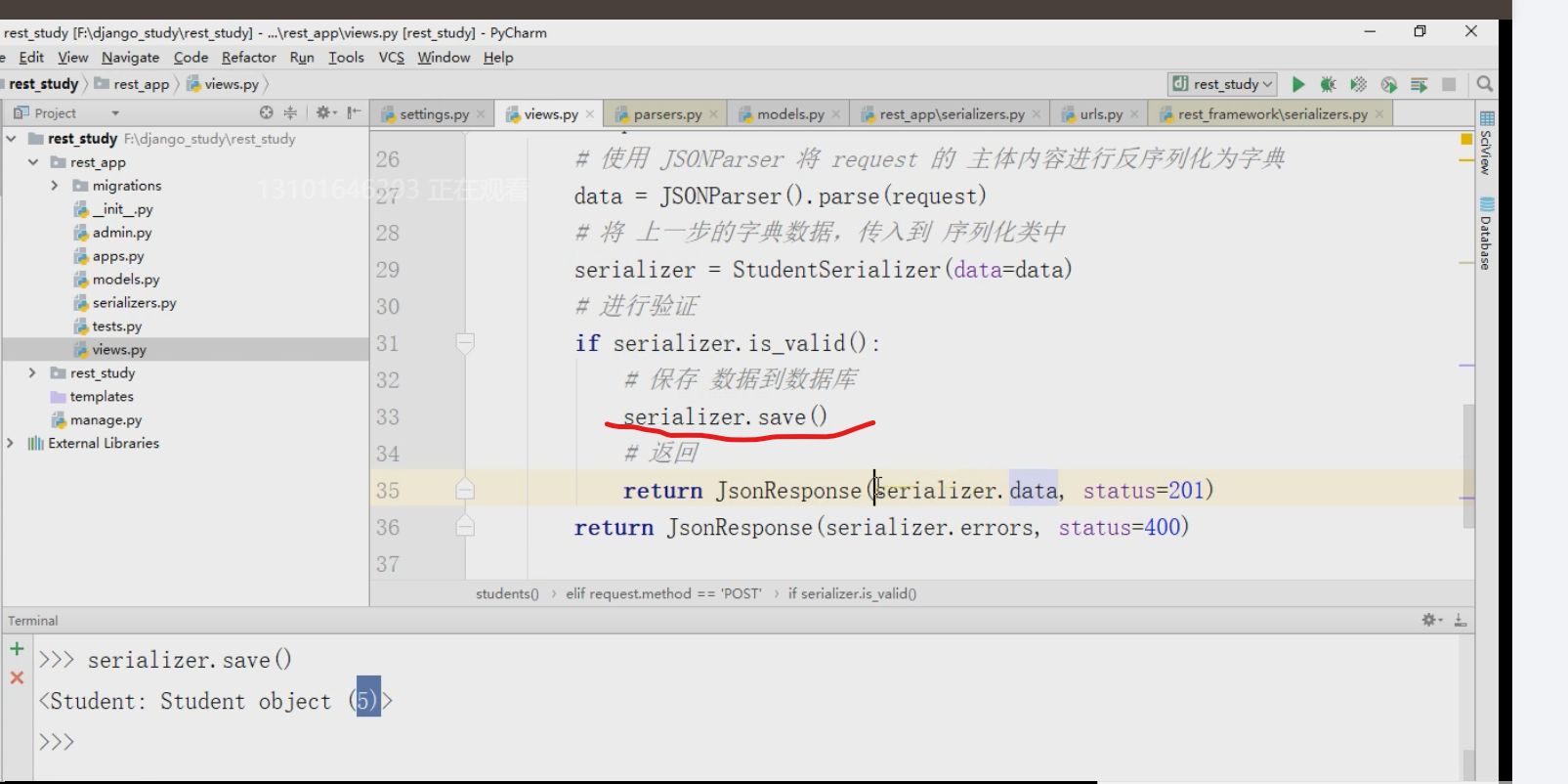Click the elif request.method == 'POST' breadcrumb
Viewport: 1568px width, 784px height.
pyautogui.click(x=663, y=593)
